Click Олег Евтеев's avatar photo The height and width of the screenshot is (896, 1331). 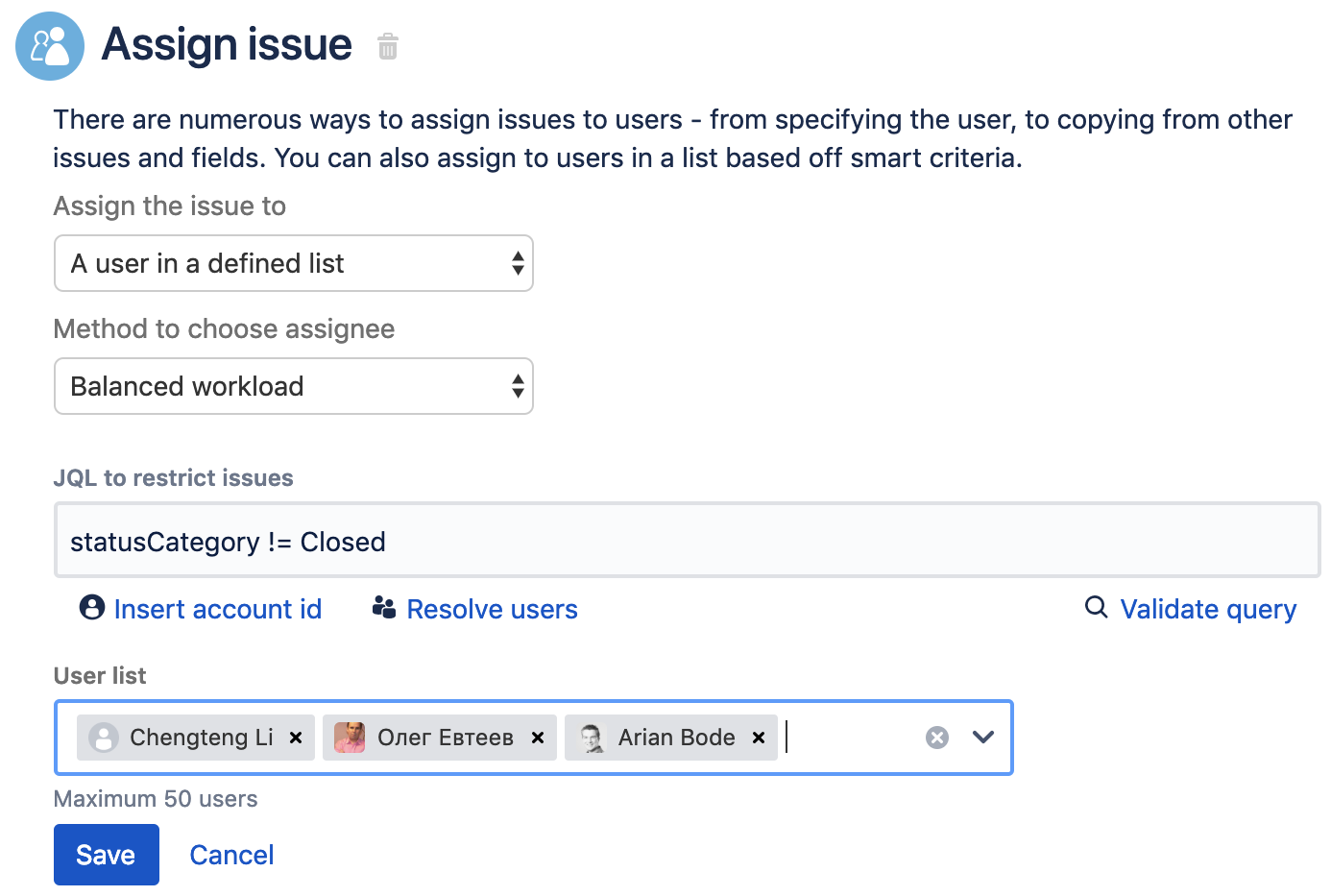coord(350,738)
